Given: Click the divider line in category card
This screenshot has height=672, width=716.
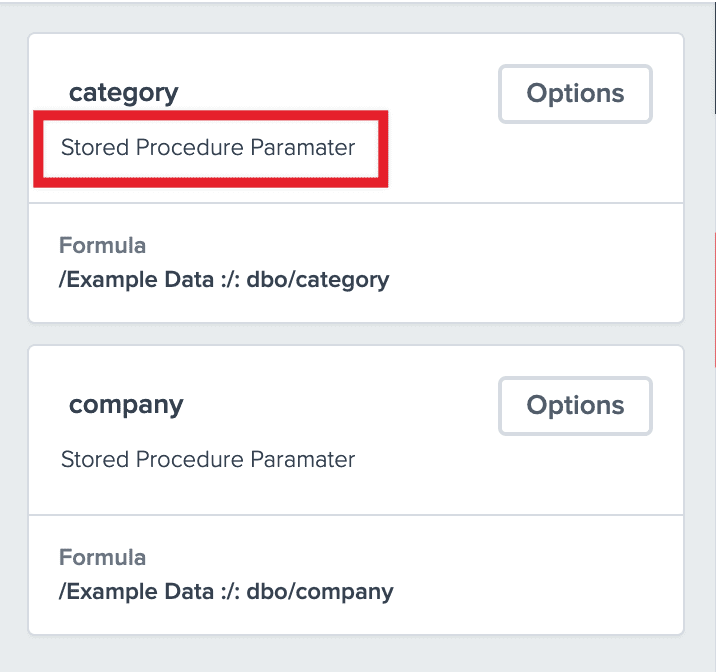Looking at the screenshot, I should (356, 203).
